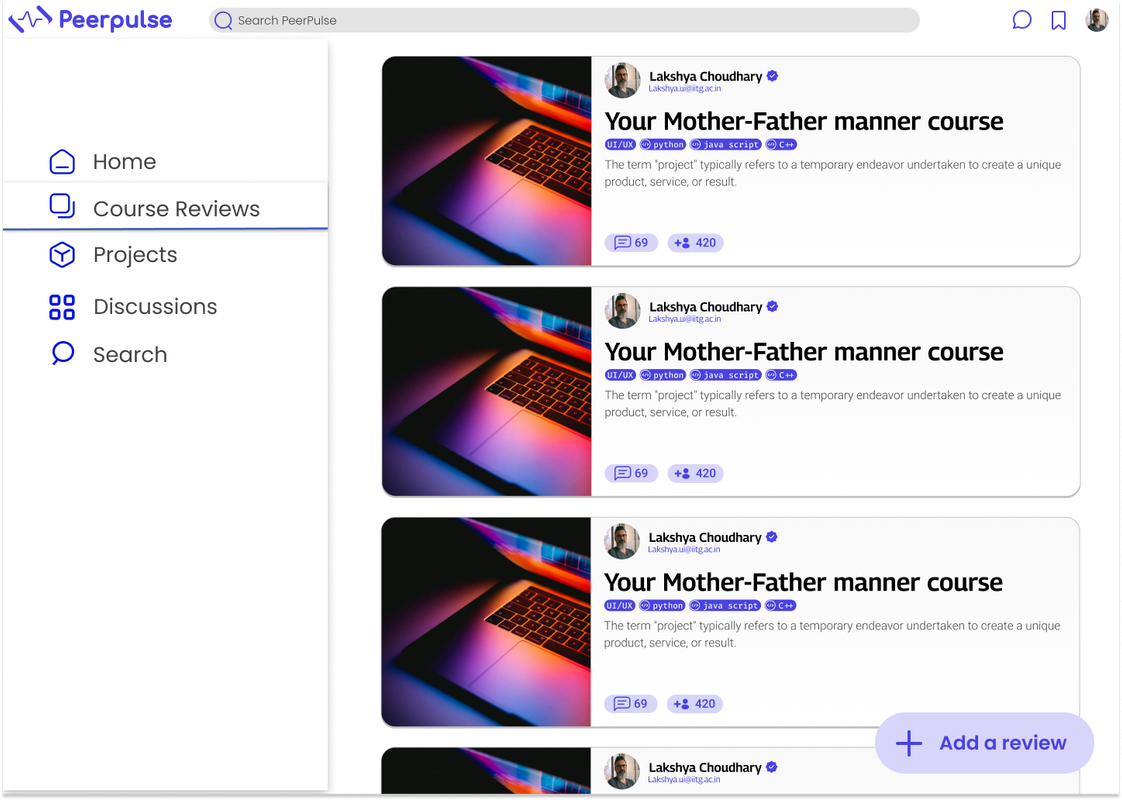Select Course Reviews in the sidebar
This screenshot has height=800, width=1122.
click(165, 207)
